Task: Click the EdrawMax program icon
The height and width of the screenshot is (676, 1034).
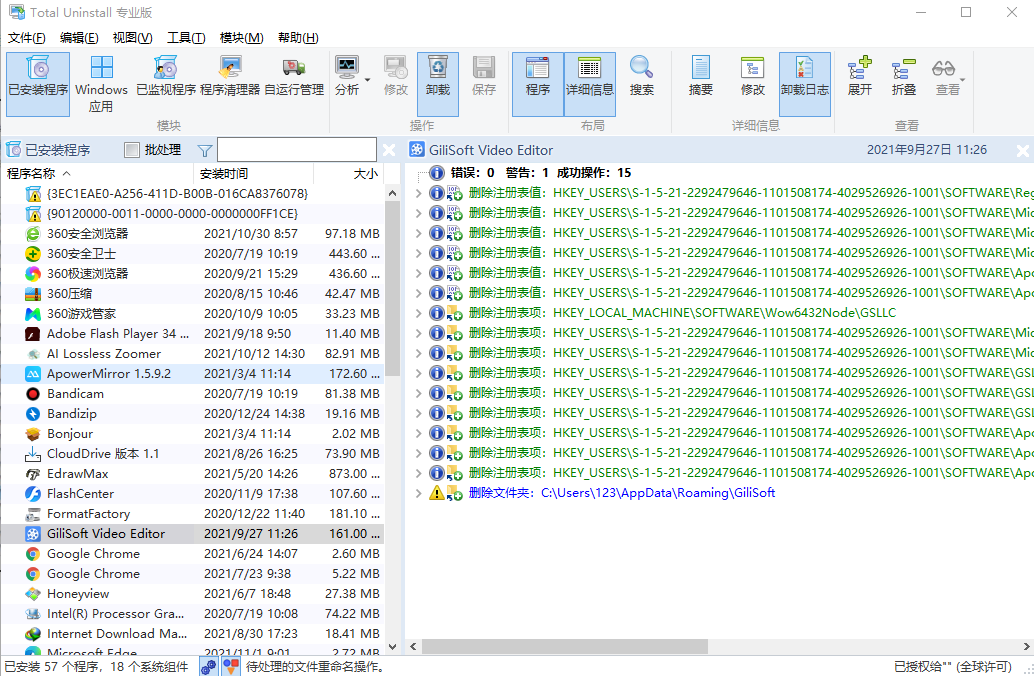Action: 32,474
